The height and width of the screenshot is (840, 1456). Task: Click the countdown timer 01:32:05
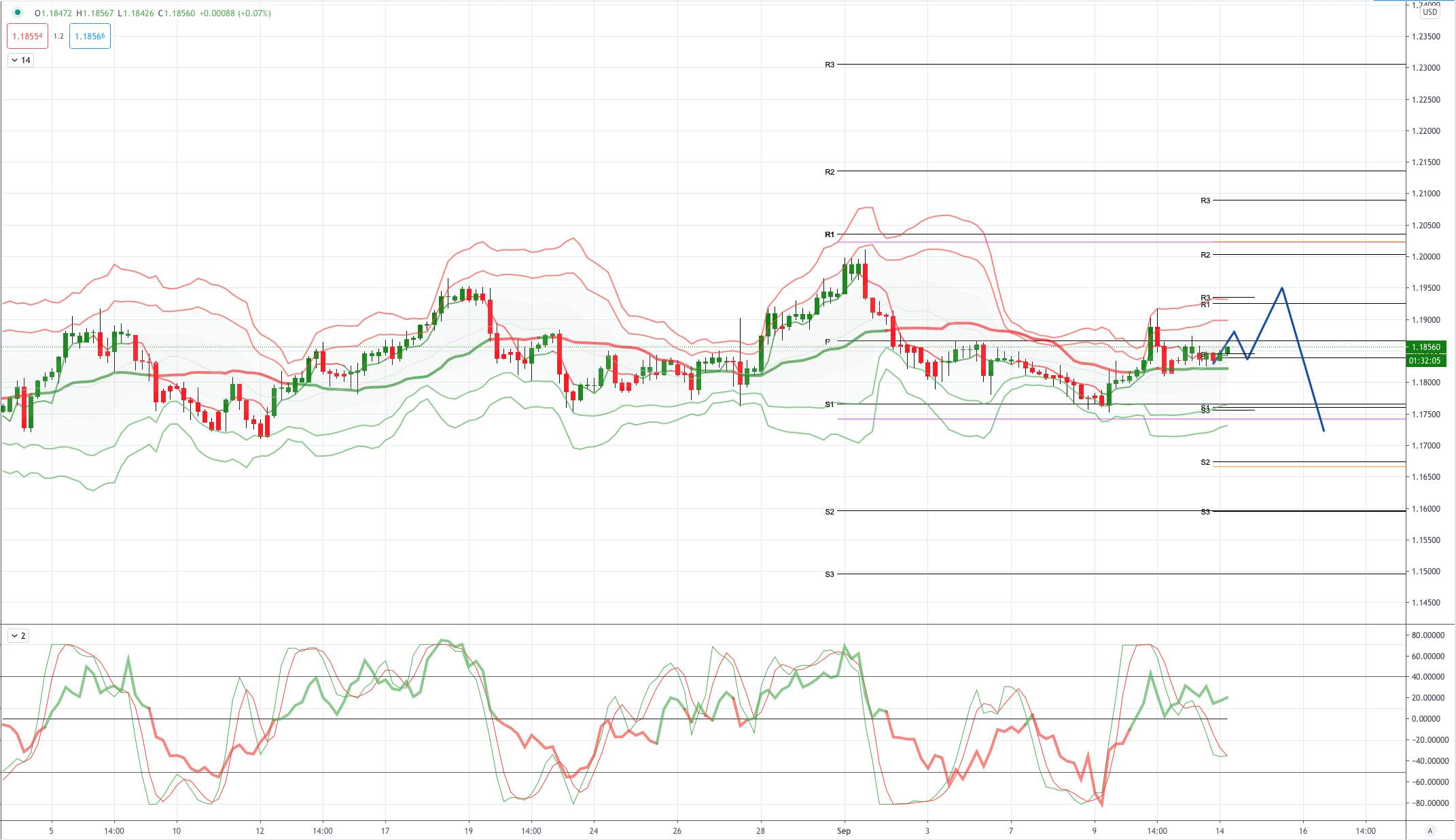coord(1425,360)
